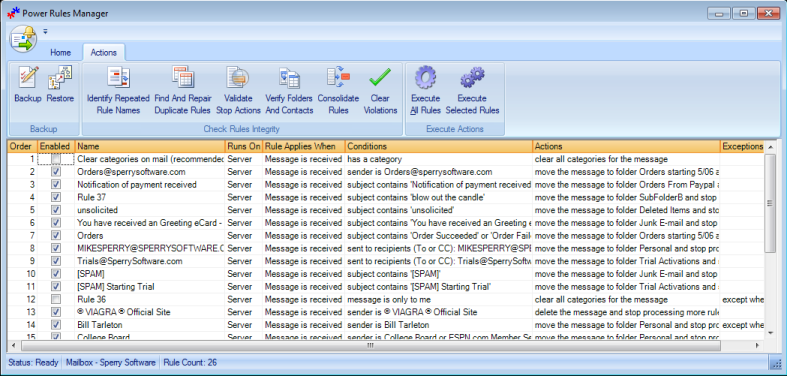Click the Rule Applies When column header

click(304, 147)
